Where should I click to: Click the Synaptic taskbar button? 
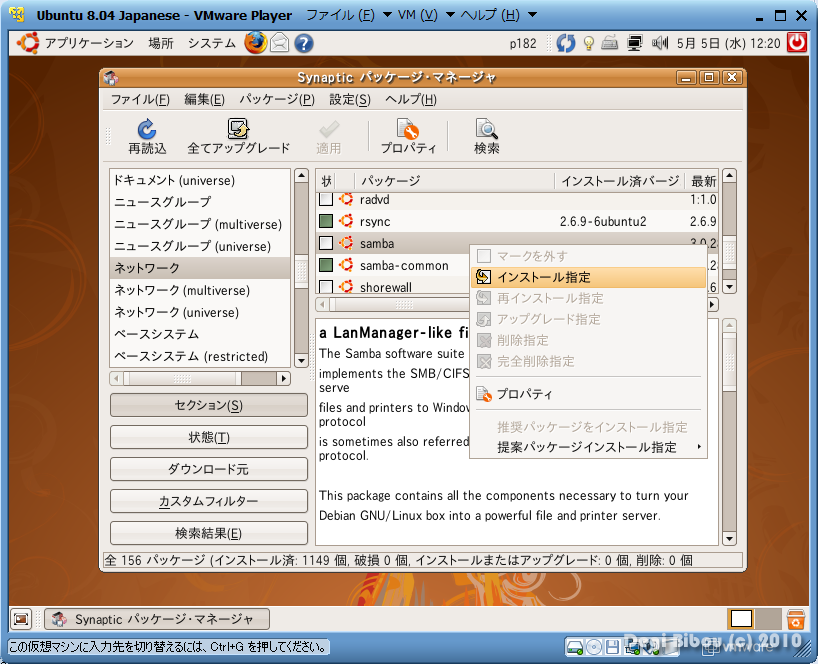[157, 619]
